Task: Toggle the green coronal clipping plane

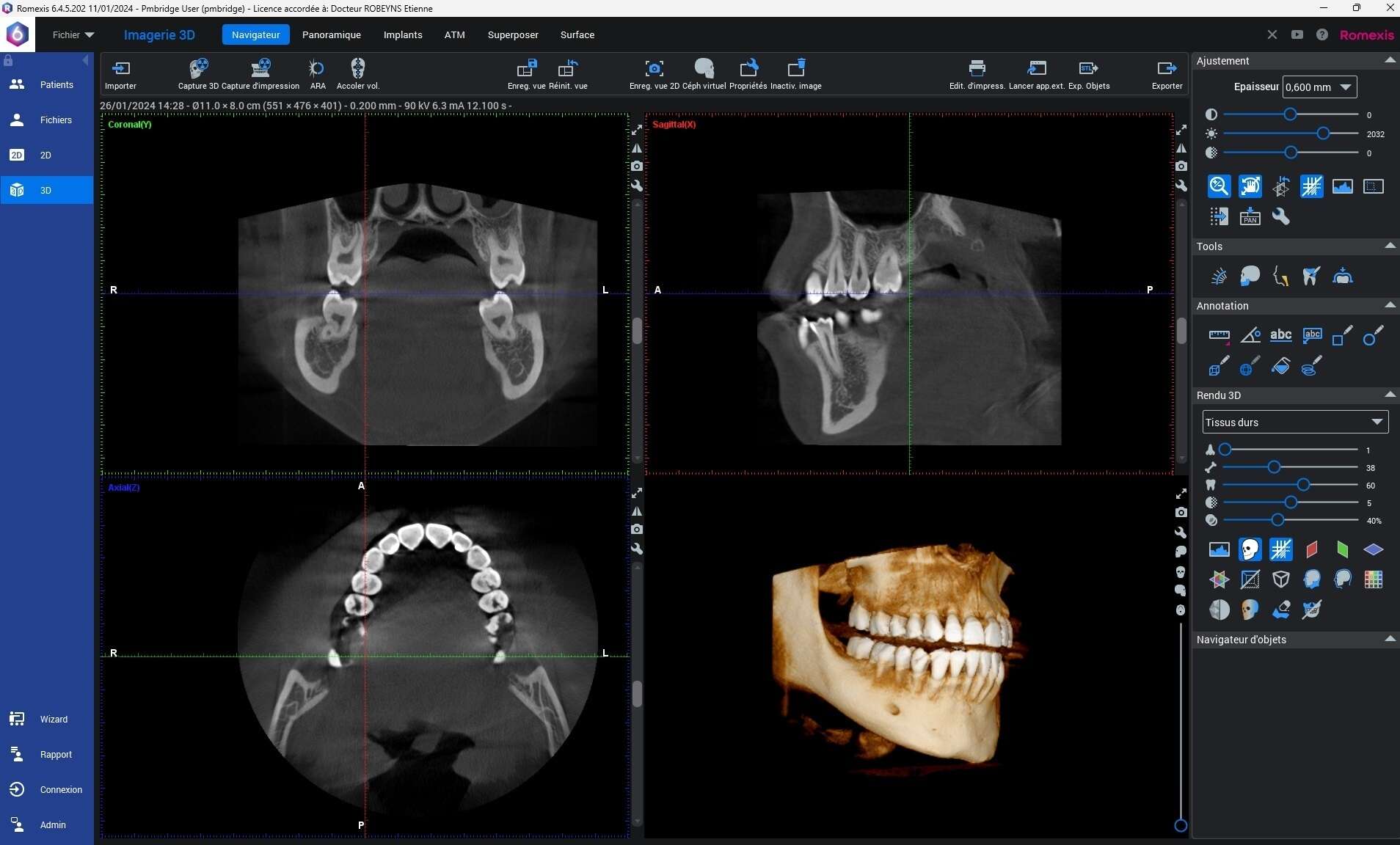Action: [1342, 549]
